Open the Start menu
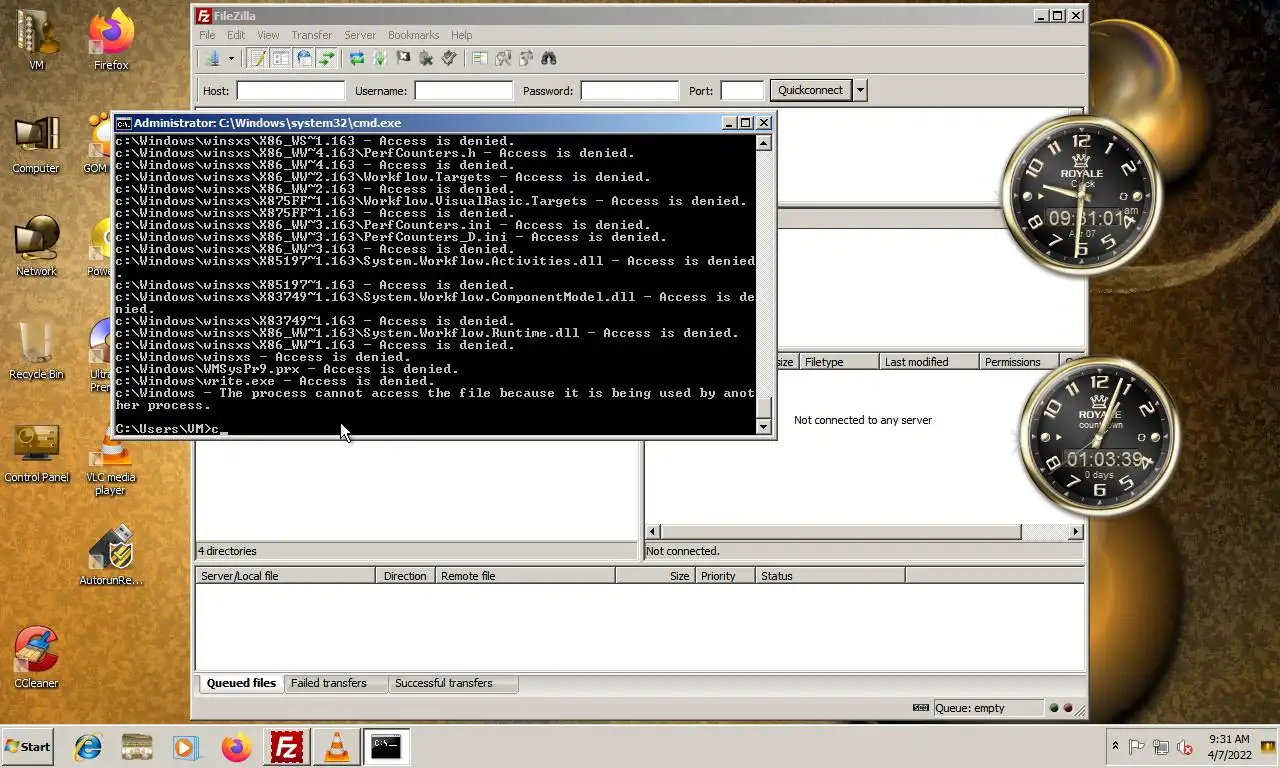This screenshot has width=1280, height=768. (27, 747)
